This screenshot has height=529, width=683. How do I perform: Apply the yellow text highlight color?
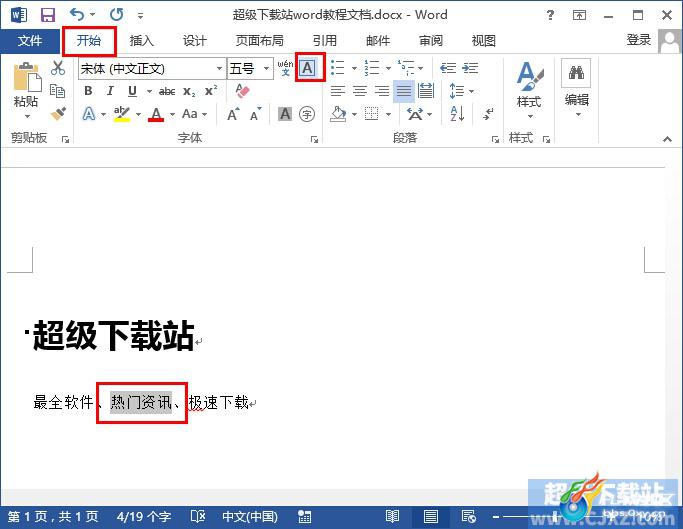click(122, 114)
